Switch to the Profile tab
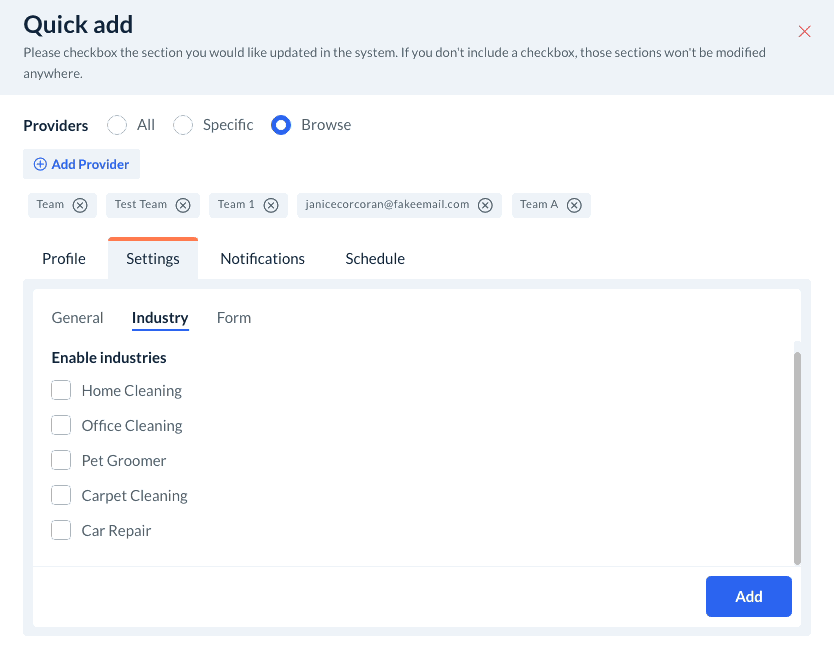Viewport: 834px width, 651px height. (64, 258)
